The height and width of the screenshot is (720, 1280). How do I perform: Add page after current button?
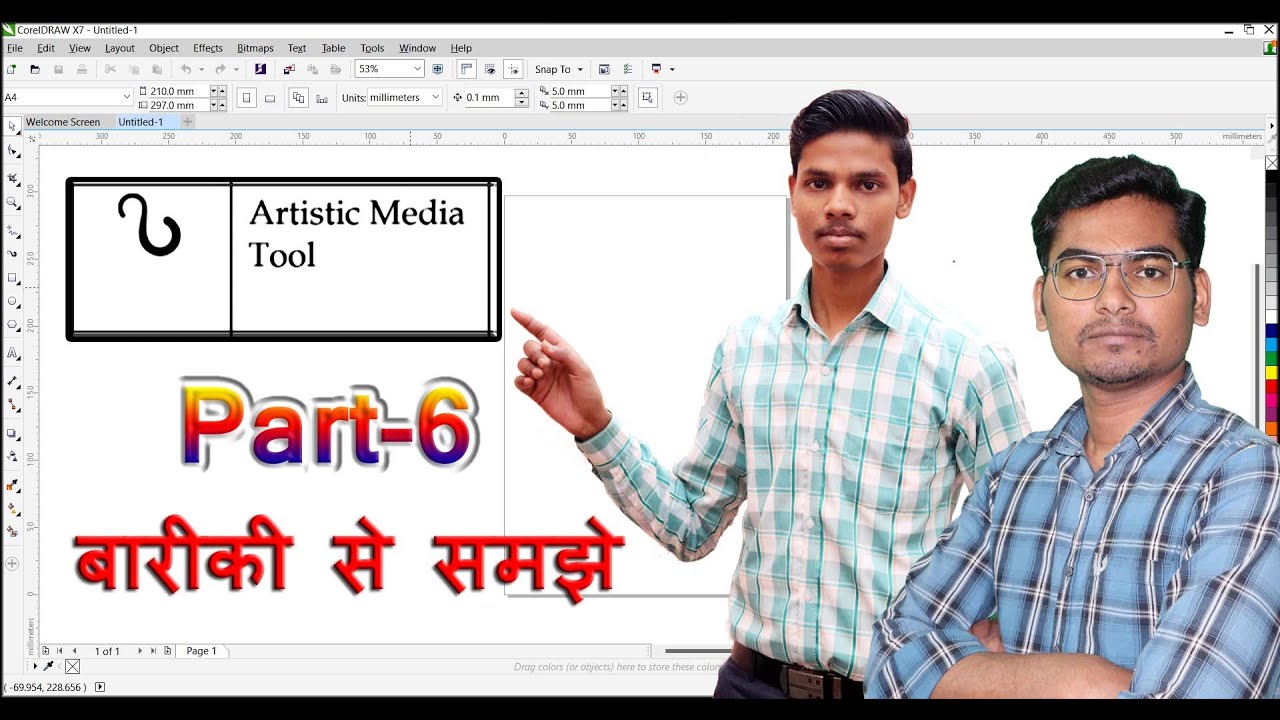(x=167, y=651)
